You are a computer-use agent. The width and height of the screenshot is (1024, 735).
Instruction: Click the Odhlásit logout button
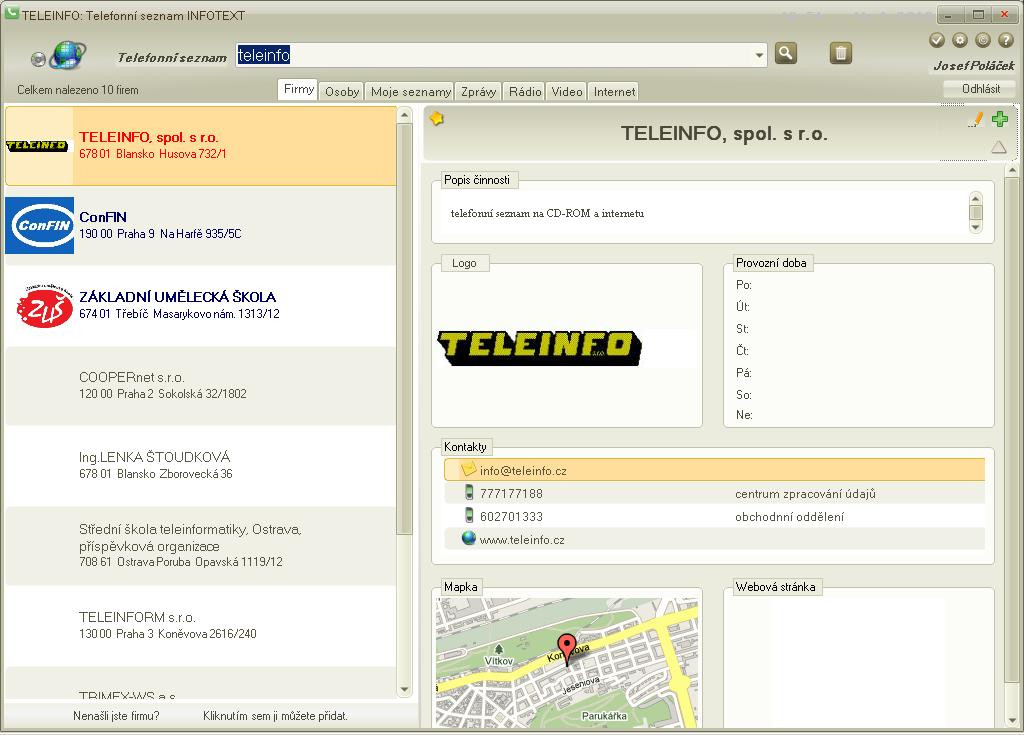tap(980, 89)
